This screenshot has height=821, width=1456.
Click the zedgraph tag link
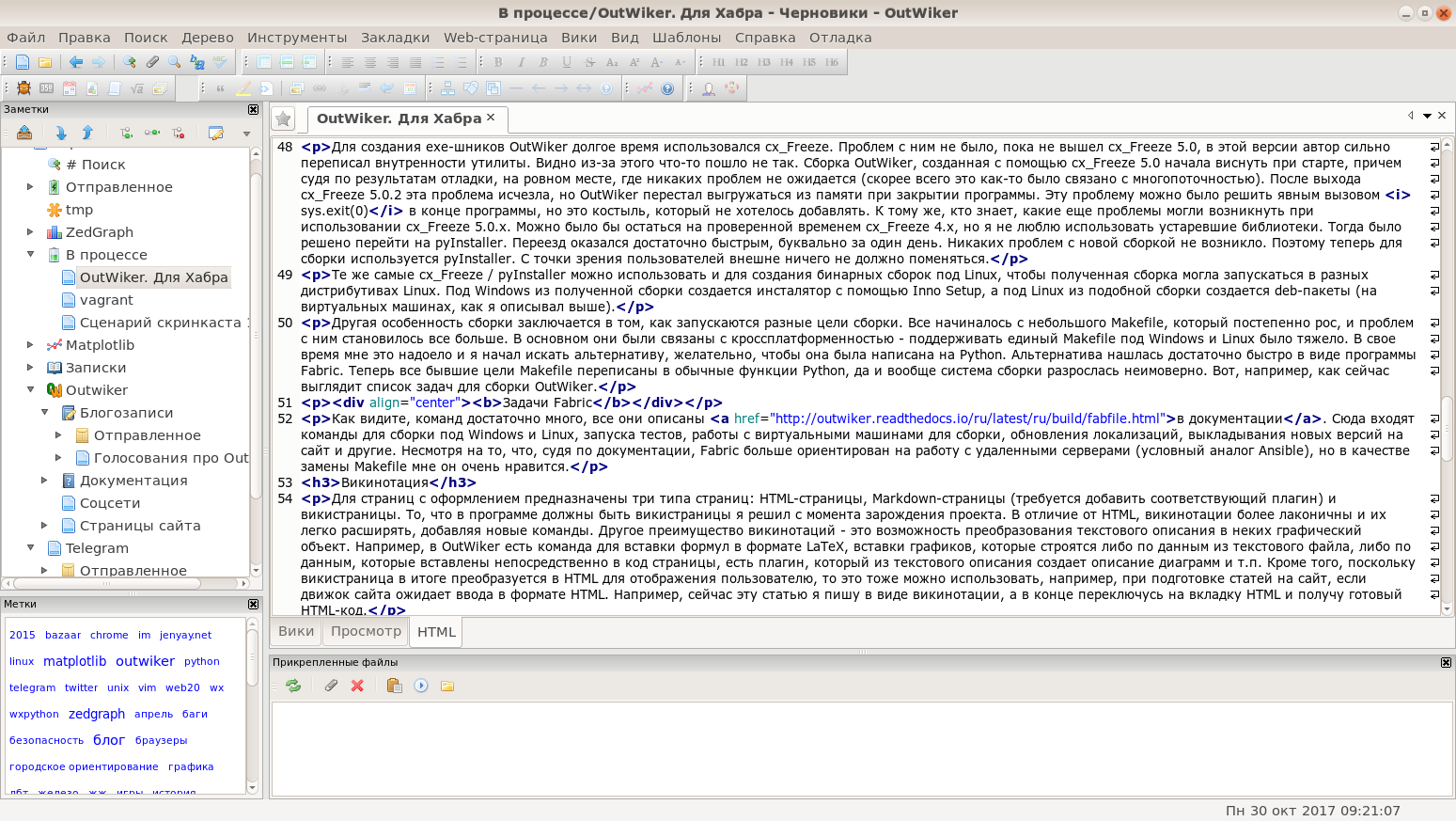click(x=96, y=714)
